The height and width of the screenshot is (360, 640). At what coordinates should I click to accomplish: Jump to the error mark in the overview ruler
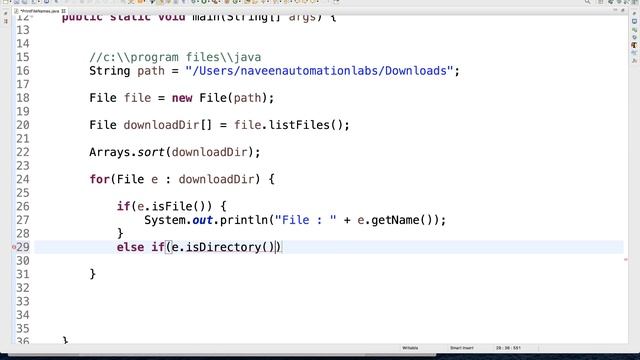click(626, 260)
